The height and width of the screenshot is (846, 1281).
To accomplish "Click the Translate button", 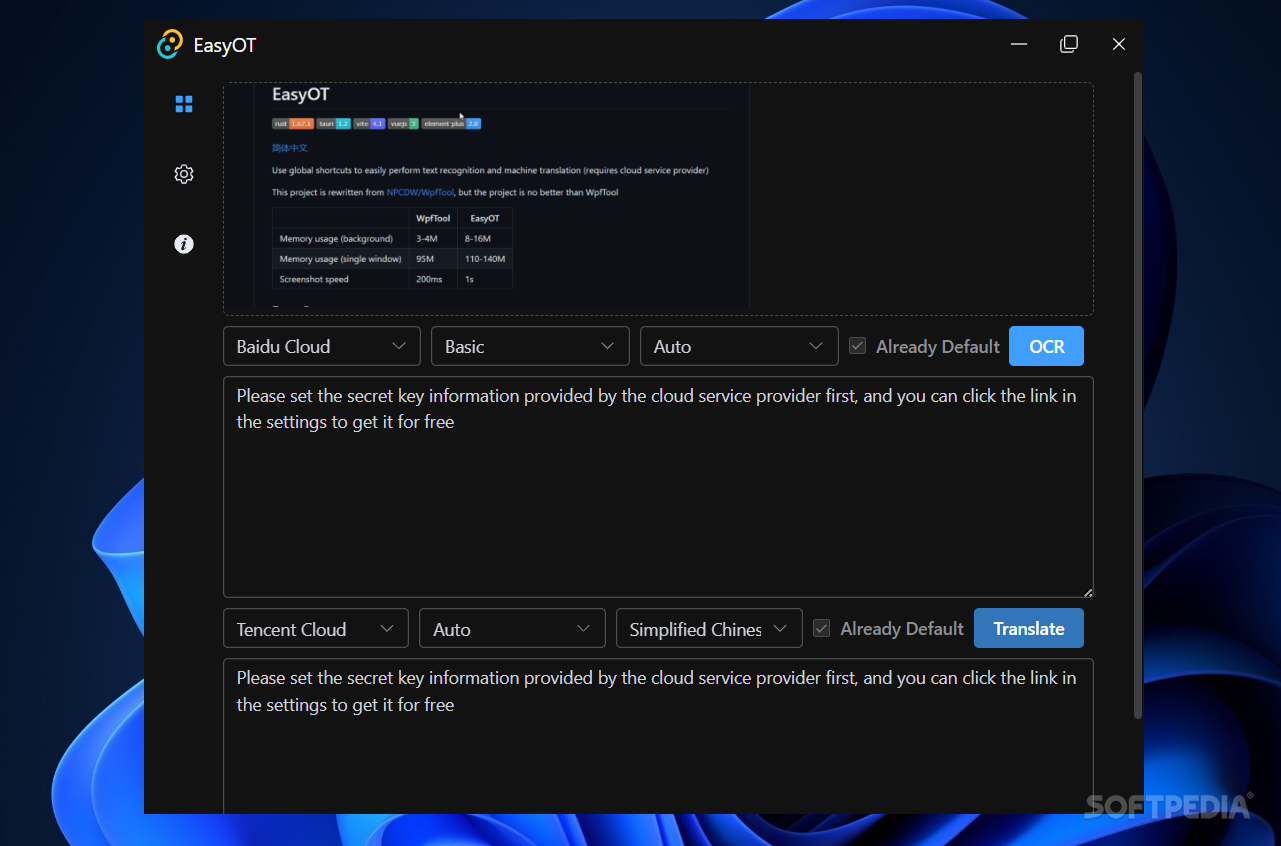I will point(1029,628).
